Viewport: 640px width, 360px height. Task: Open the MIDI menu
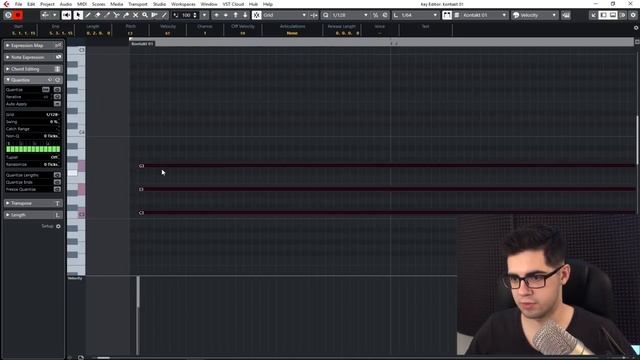82,4
